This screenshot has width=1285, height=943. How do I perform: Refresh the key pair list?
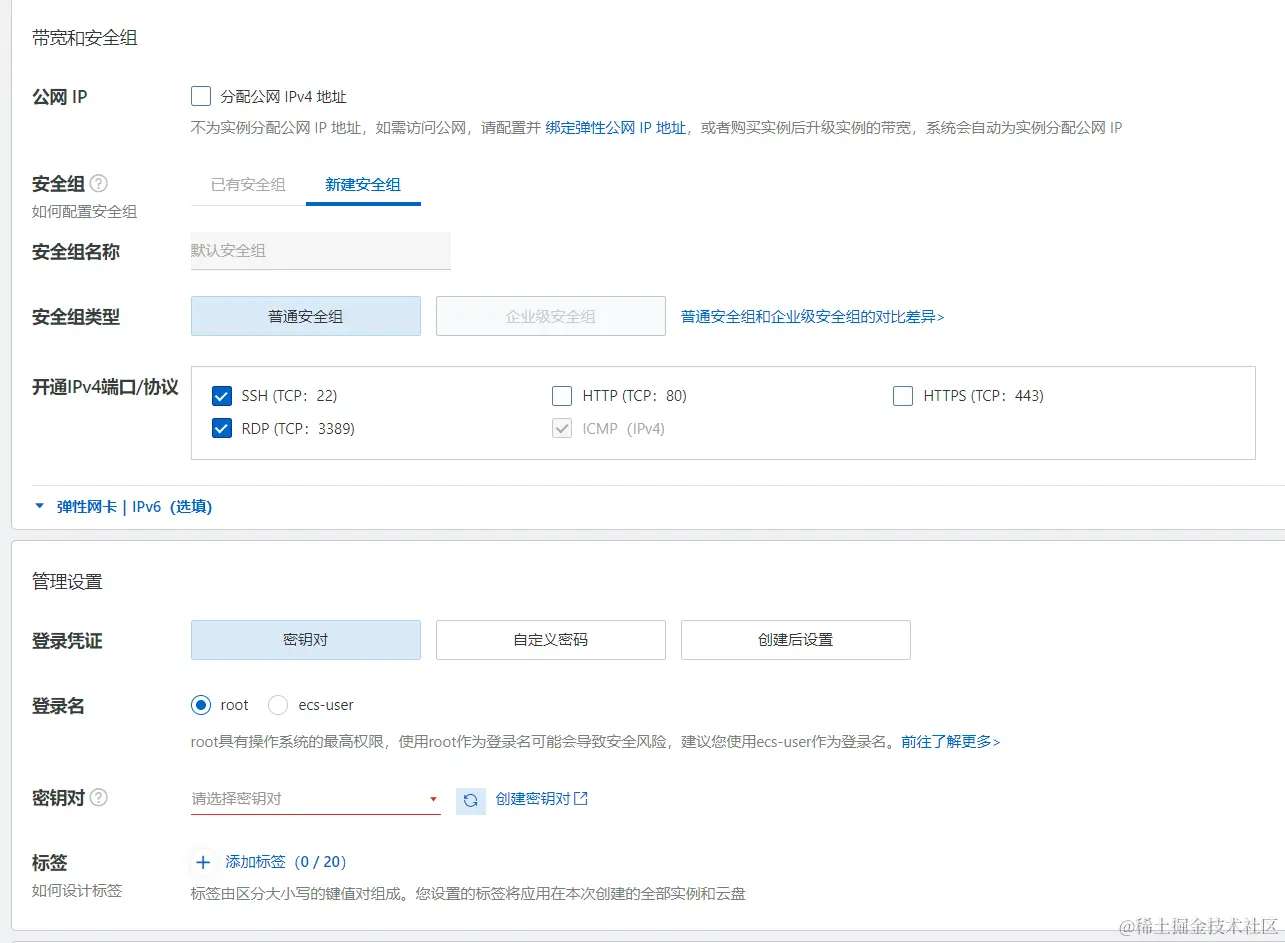pyautogui.click(x=470, y=799)
